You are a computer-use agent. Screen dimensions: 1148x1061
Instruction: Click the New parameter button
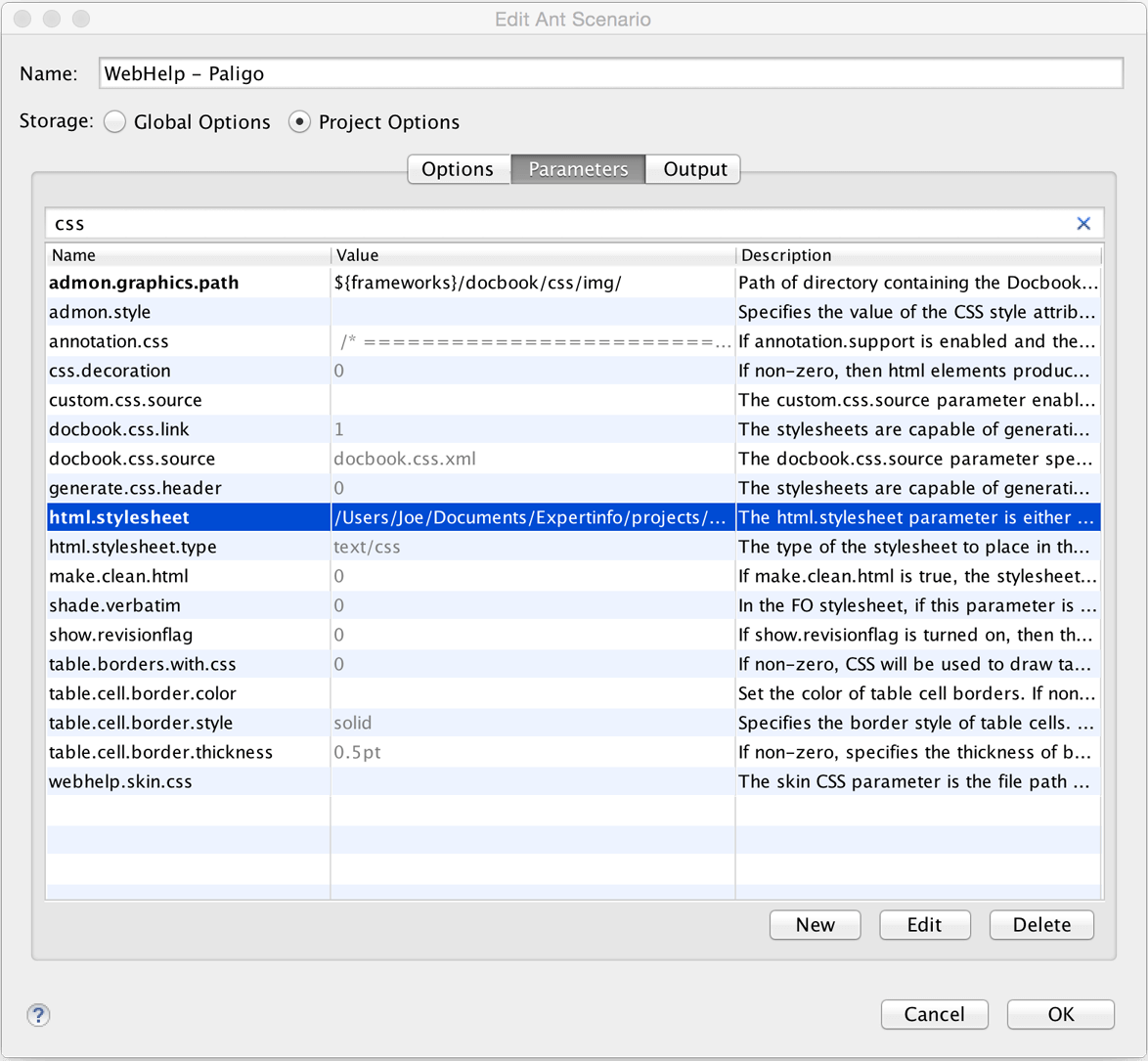[815, 925]
